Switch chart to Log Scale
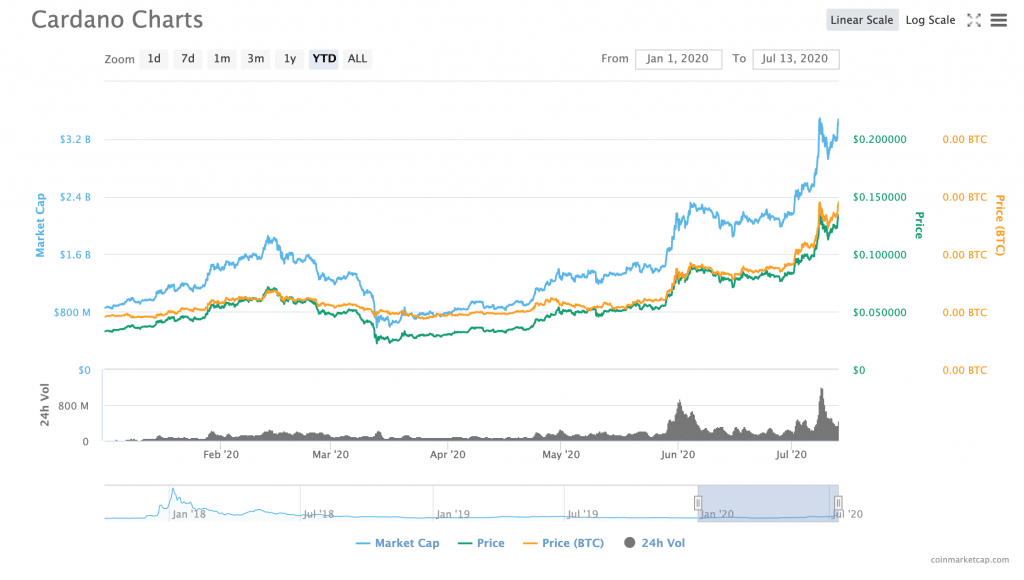The height and width of the screenshot is (580, 1024). click(930, 20)
